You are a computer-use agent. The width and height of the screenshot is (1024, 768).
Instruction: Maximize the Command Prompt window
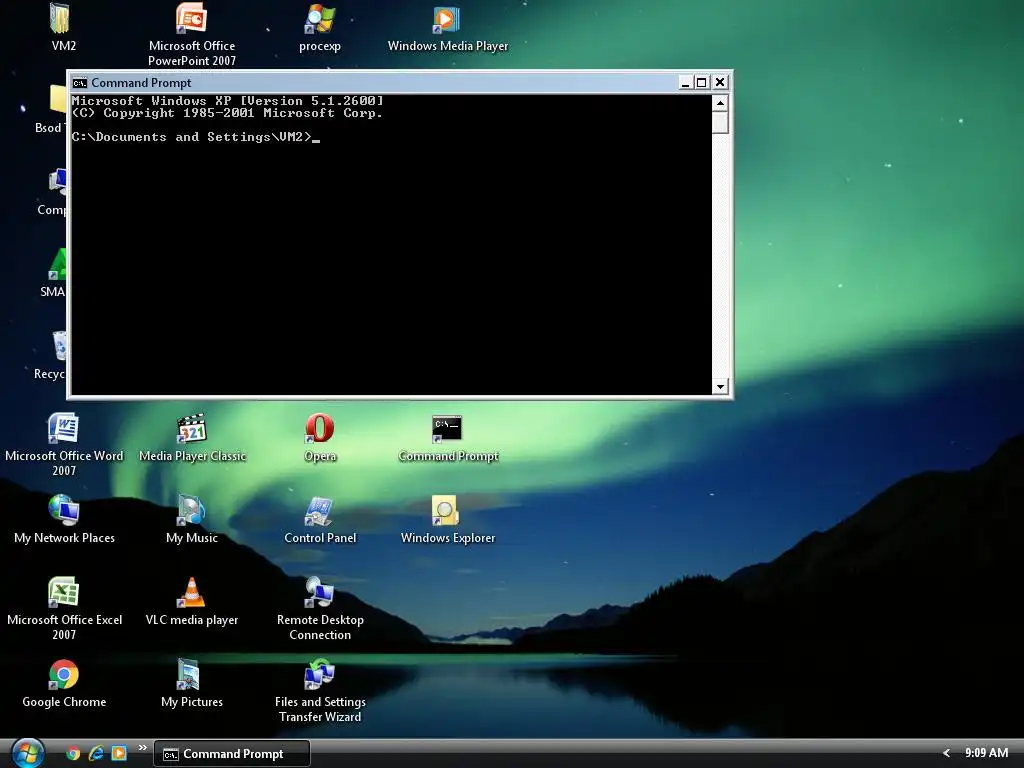point(701,82)
